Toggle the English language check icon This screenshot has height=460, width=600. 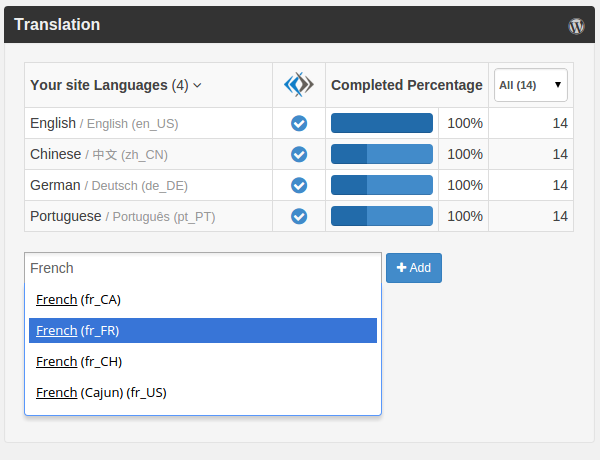[298, 124]
